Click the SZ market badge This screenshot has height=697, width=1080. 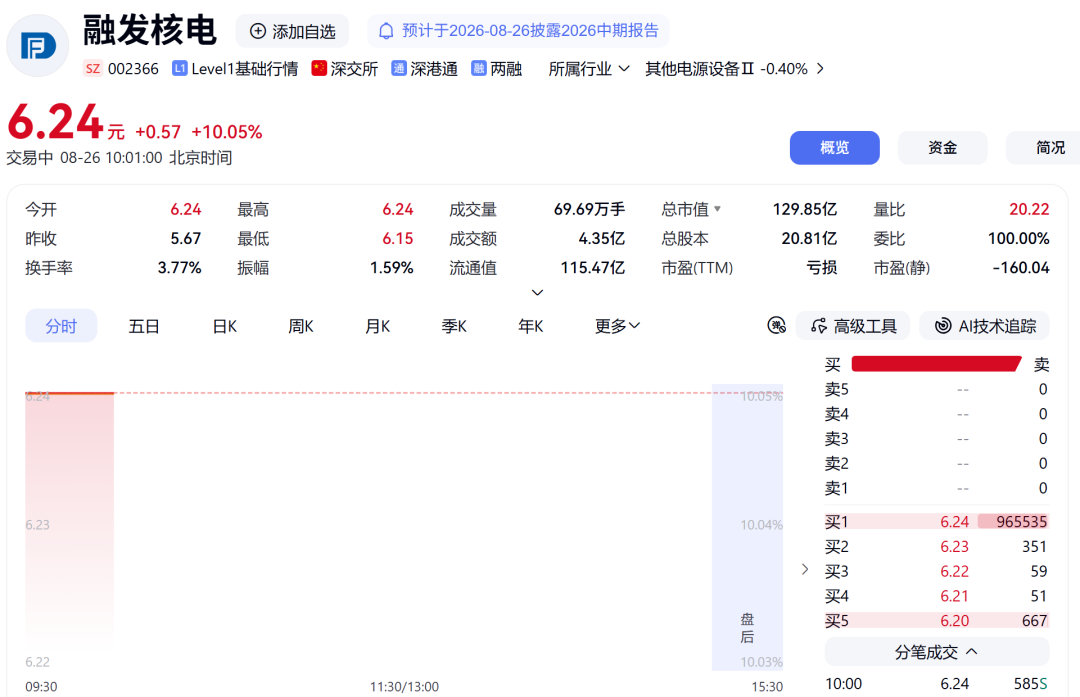pyautogui.click(x=92, y=69)
